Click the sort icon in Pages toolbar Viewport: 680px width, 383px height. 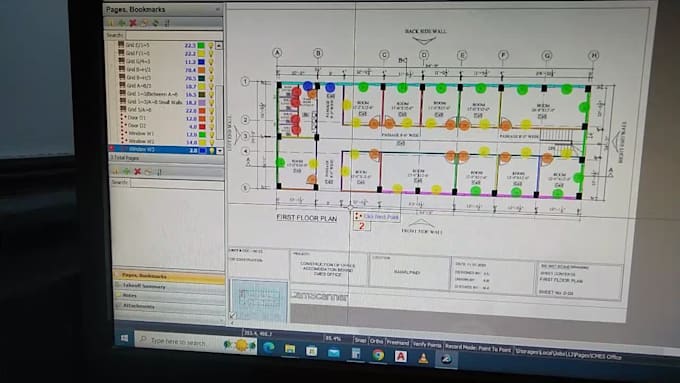[167, 23]
